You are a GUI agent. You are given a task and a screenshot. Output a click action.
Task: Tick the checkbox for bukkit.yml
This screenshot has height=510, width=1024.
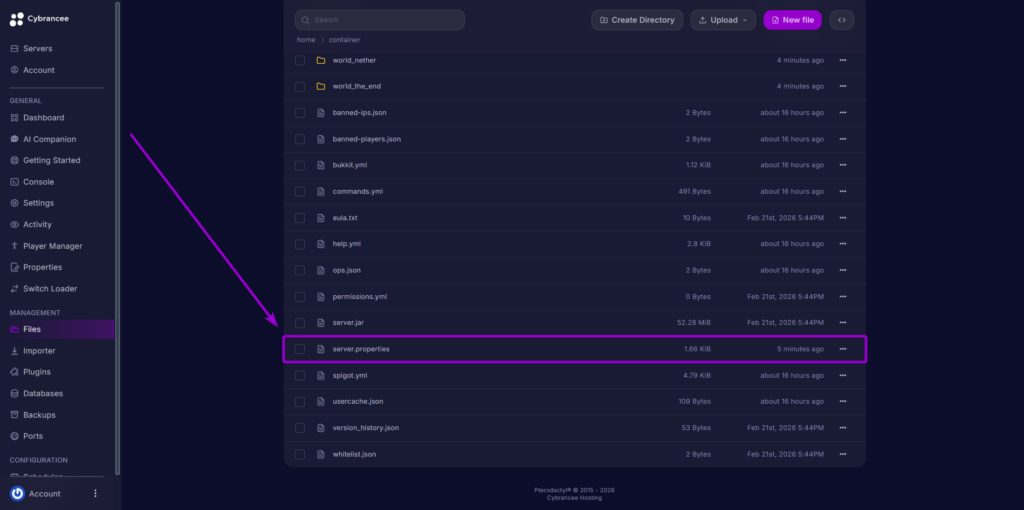[x=300, y=165]
